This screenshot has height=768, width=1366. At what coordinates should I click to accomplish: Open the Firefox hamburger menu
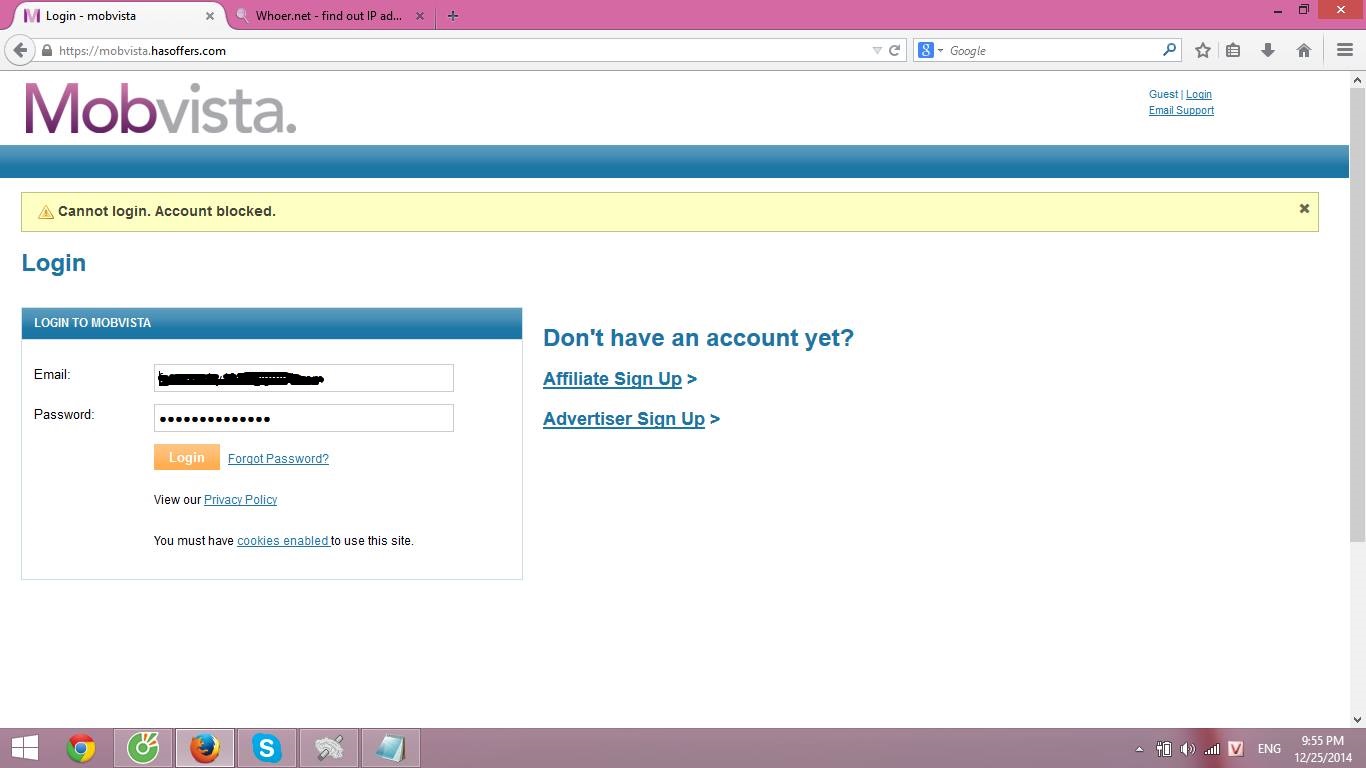click(1345, 50)
